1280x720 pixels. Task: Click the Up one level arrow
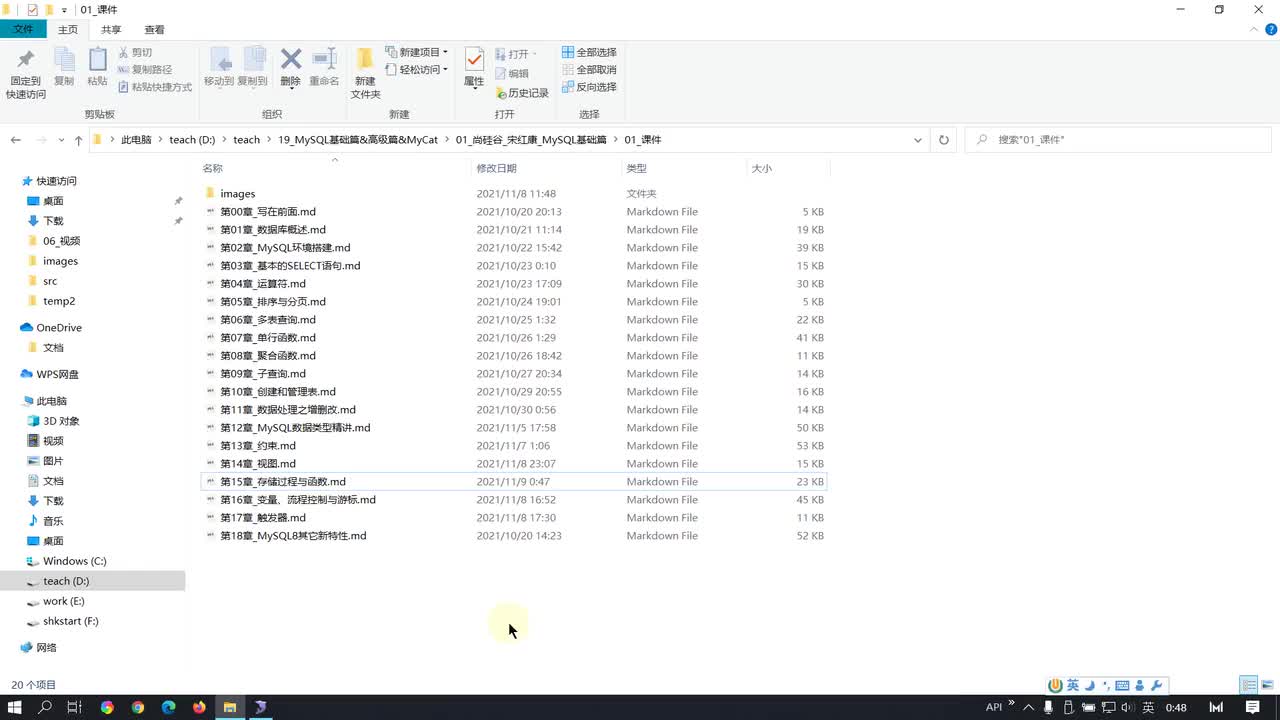79,140
